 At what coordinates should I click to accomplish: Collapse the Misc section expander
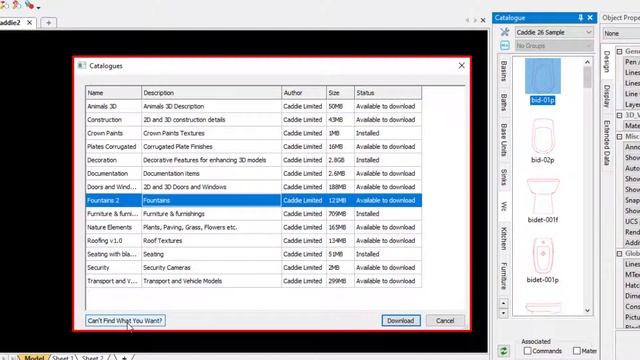tap(619, 136)
